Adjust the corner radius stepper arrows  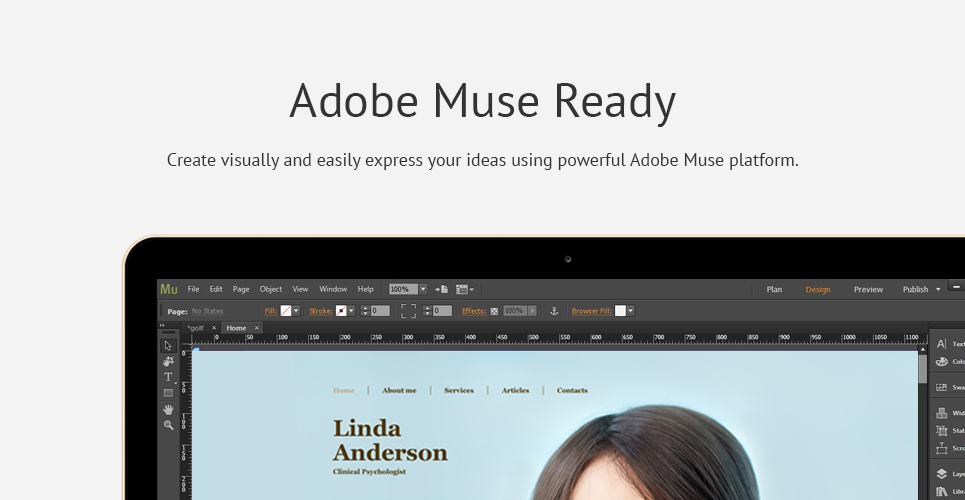click(427, 311)
